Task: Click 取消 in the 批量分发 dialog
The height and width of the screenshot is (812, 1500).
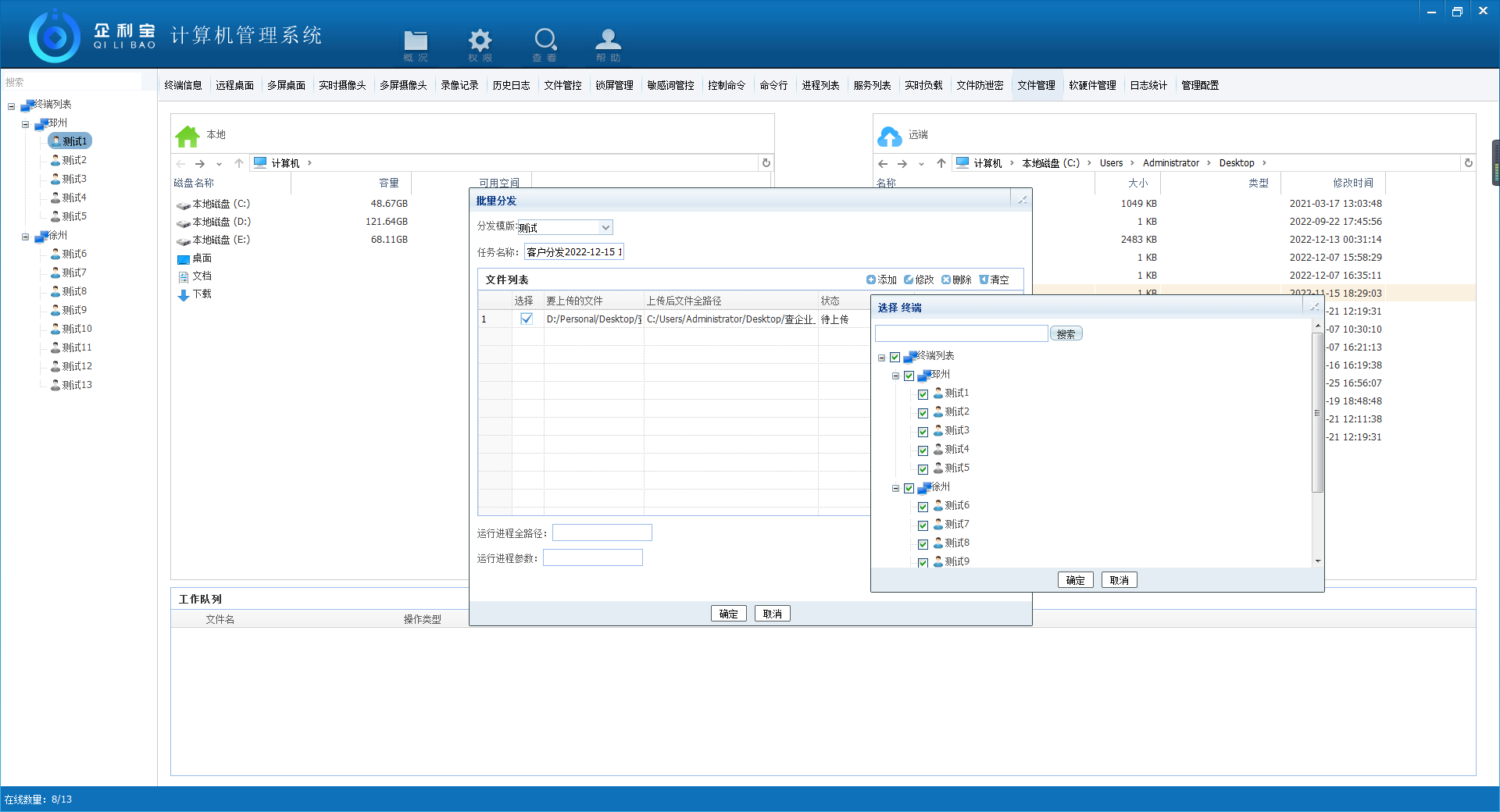Action: click(x=772, y=614)
